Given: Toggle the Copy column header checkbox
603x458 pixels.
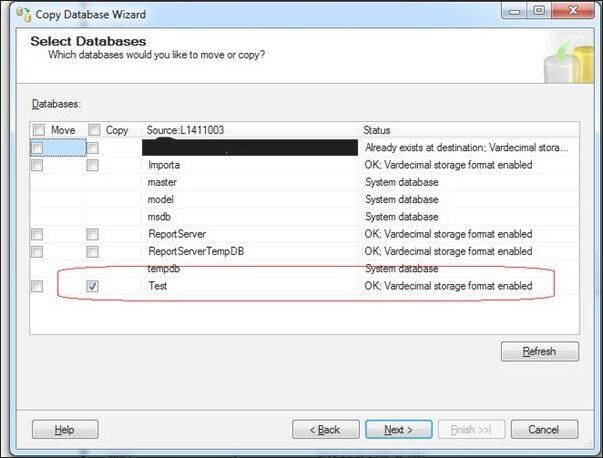Looking at the screenshot, I should 93,130.
